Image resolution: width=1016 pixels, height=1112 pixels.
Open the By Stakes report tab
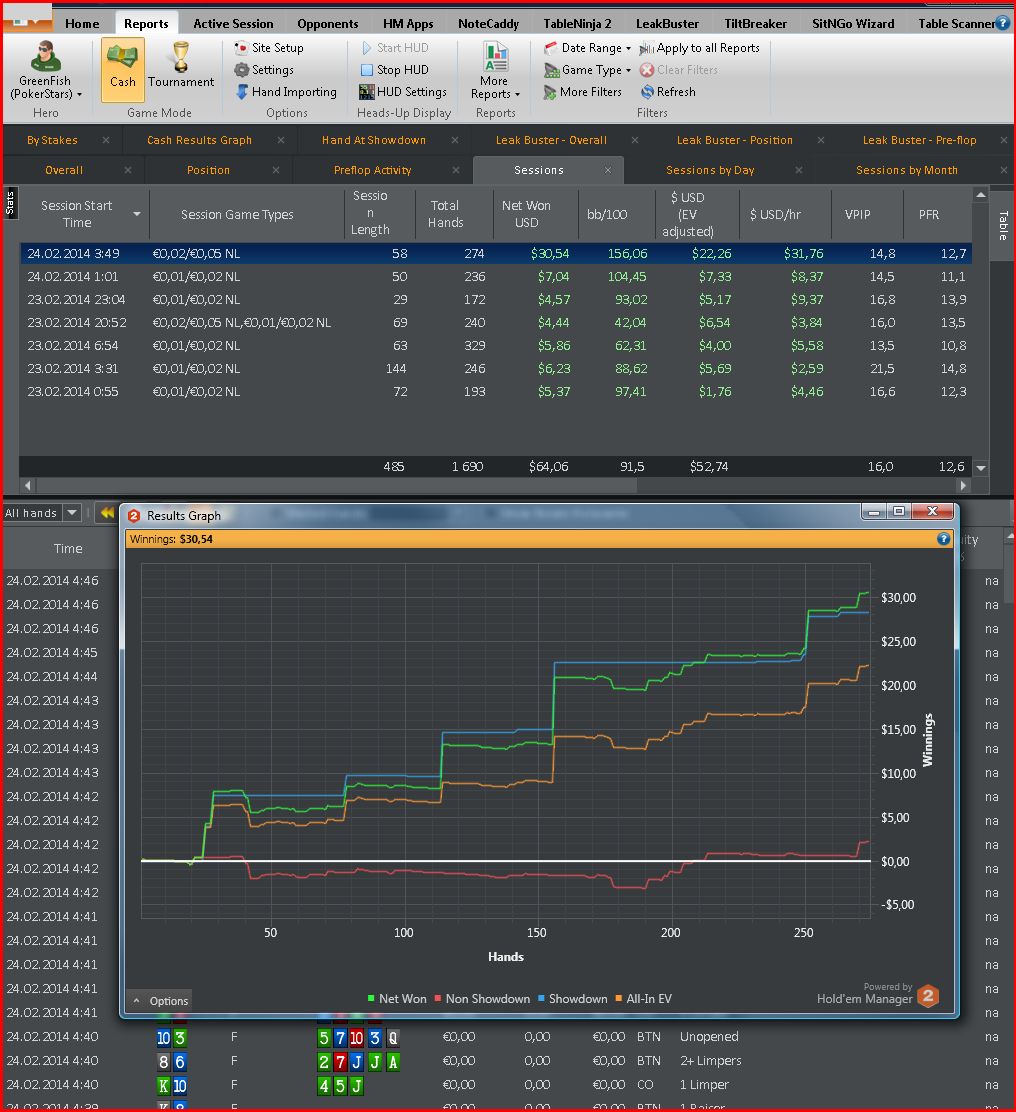click(52, 140)
